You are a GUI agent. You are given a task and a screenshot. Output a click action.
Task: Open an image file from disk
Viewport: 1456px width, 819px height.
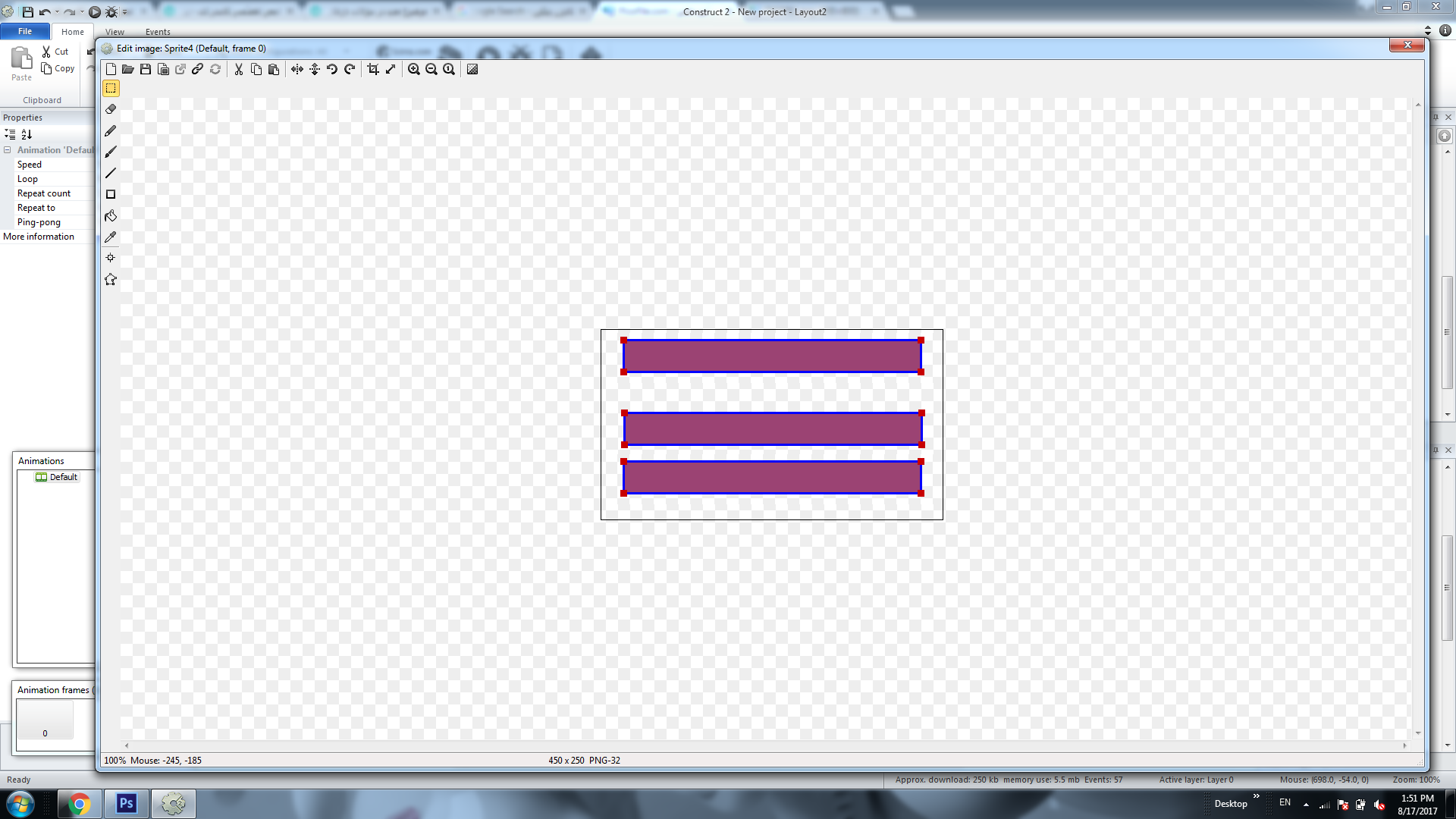tap(128, 69)
